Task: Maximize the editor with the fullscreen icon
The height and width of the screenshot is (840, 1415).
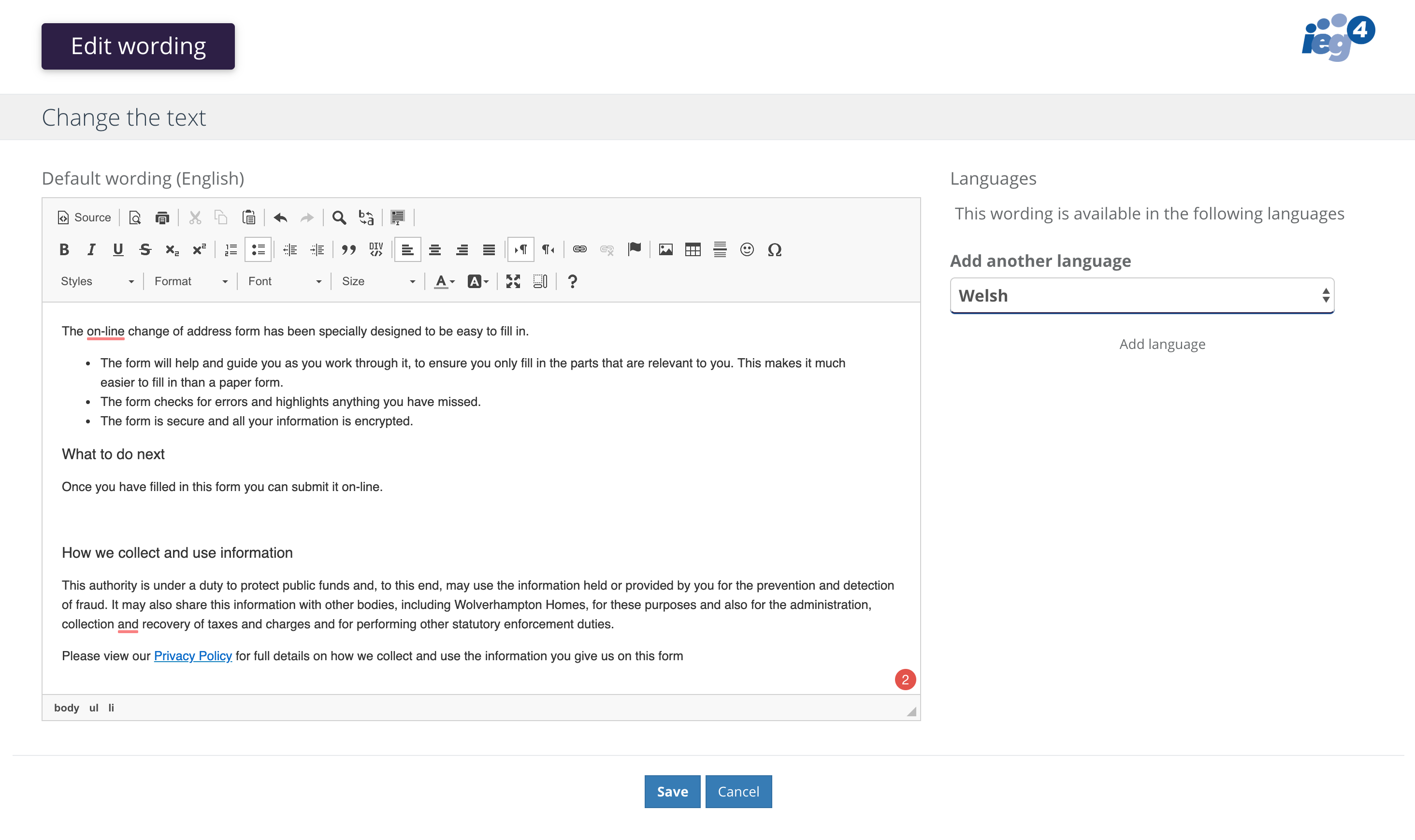Action: coord(513,281)
